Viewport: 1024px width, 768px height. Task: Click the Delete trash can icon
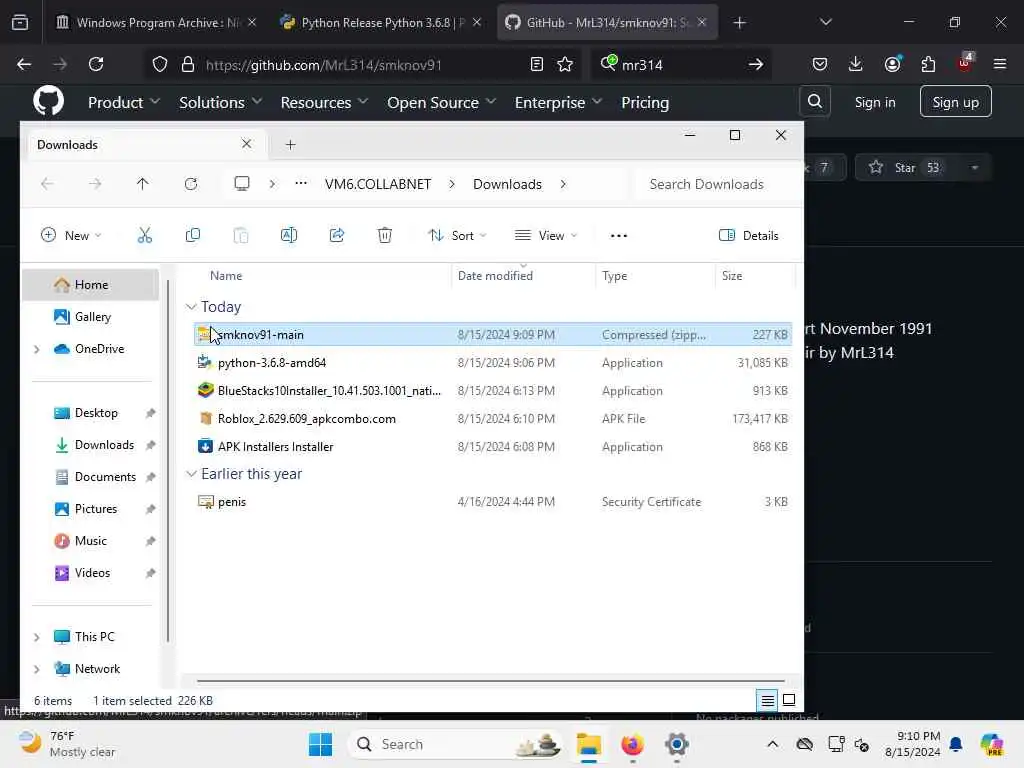(385, 235)
